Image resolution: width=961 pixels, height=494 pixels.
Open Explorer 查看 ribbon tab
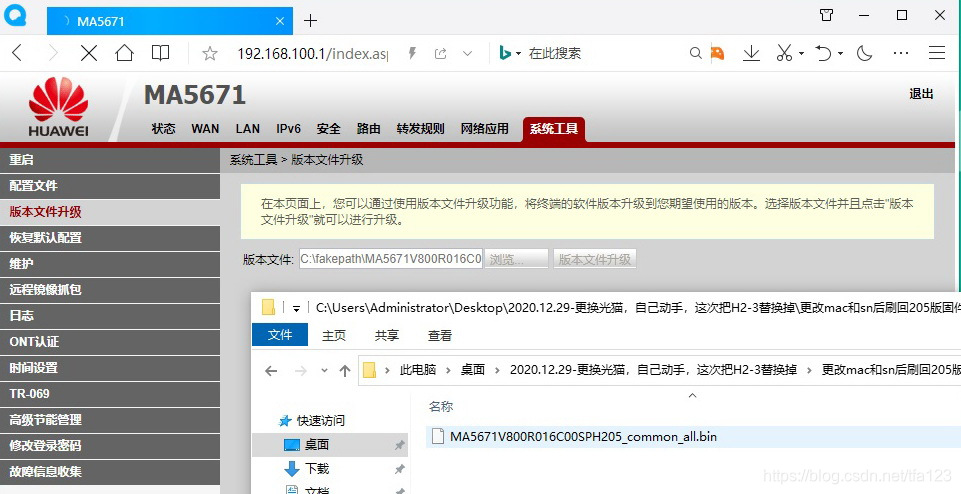click(x=439, y=335)
